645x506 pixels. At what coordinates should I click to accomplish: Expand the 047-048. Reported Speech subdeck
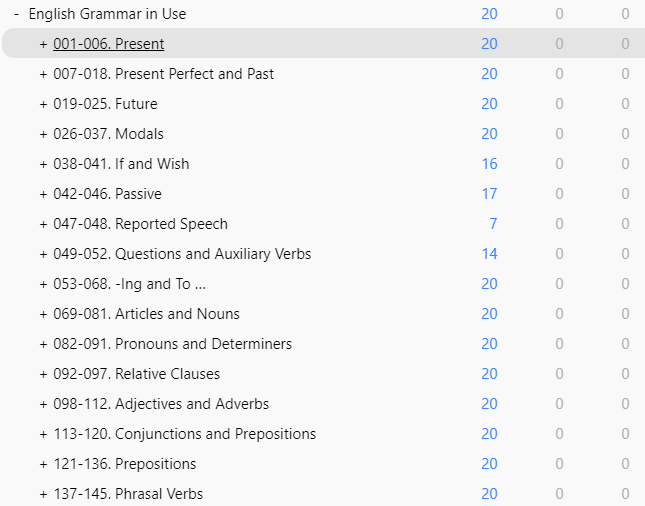43,224
